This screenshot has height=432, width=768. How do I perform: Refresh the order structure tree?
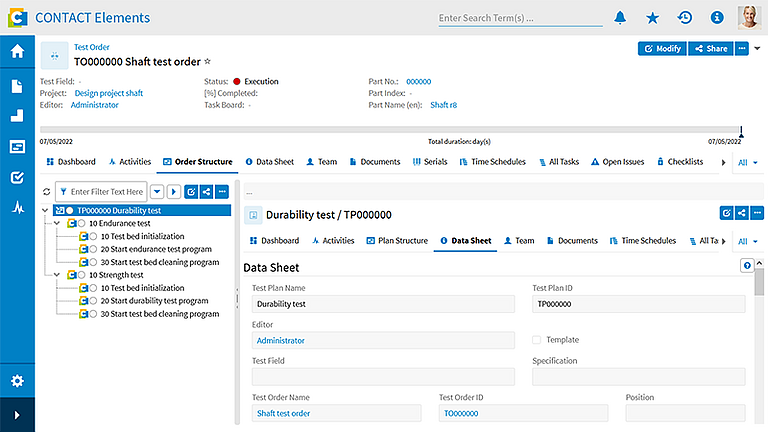(x=47, y=192)
